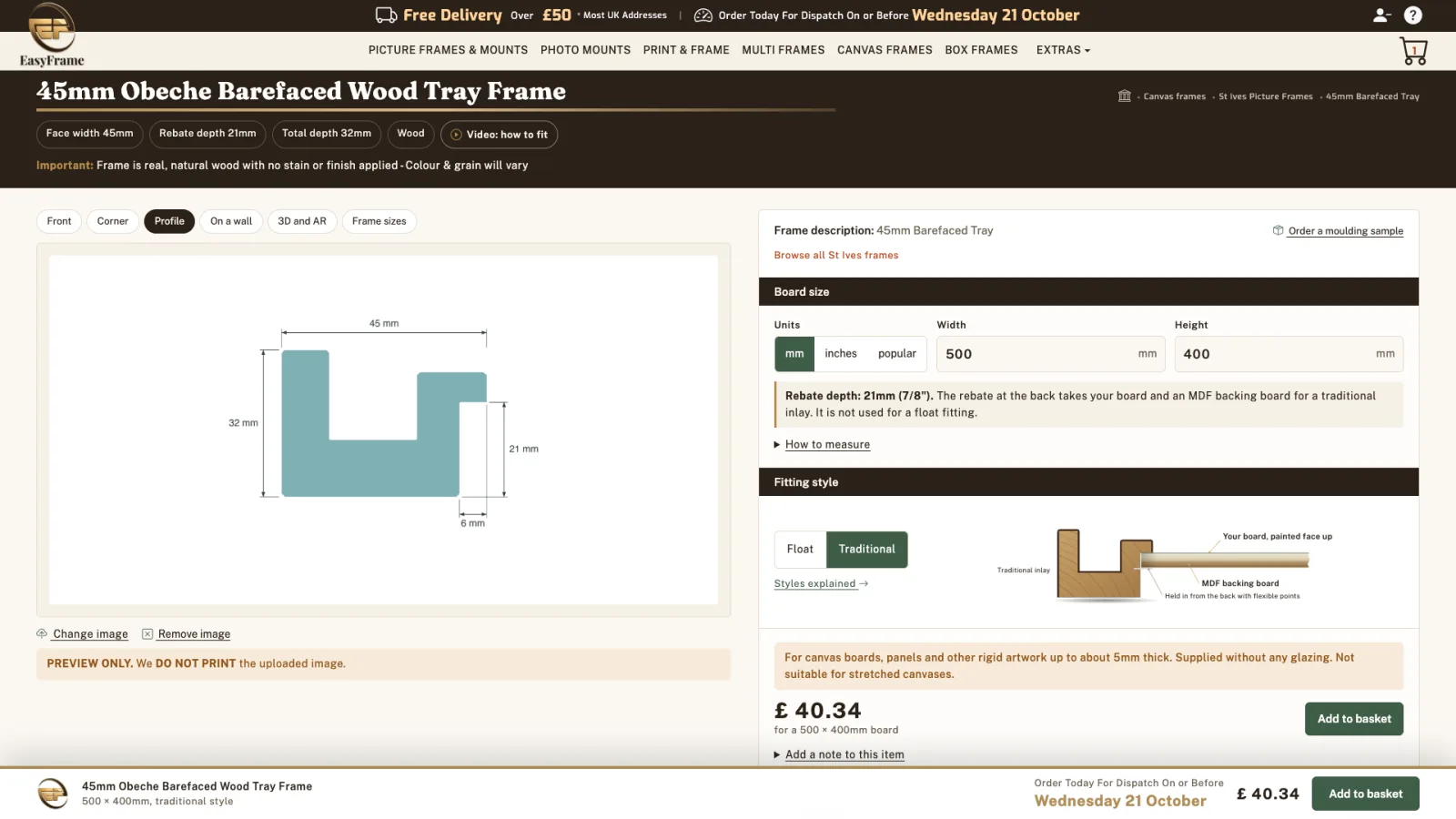Open the Frame sizes tab

(379, 221)
